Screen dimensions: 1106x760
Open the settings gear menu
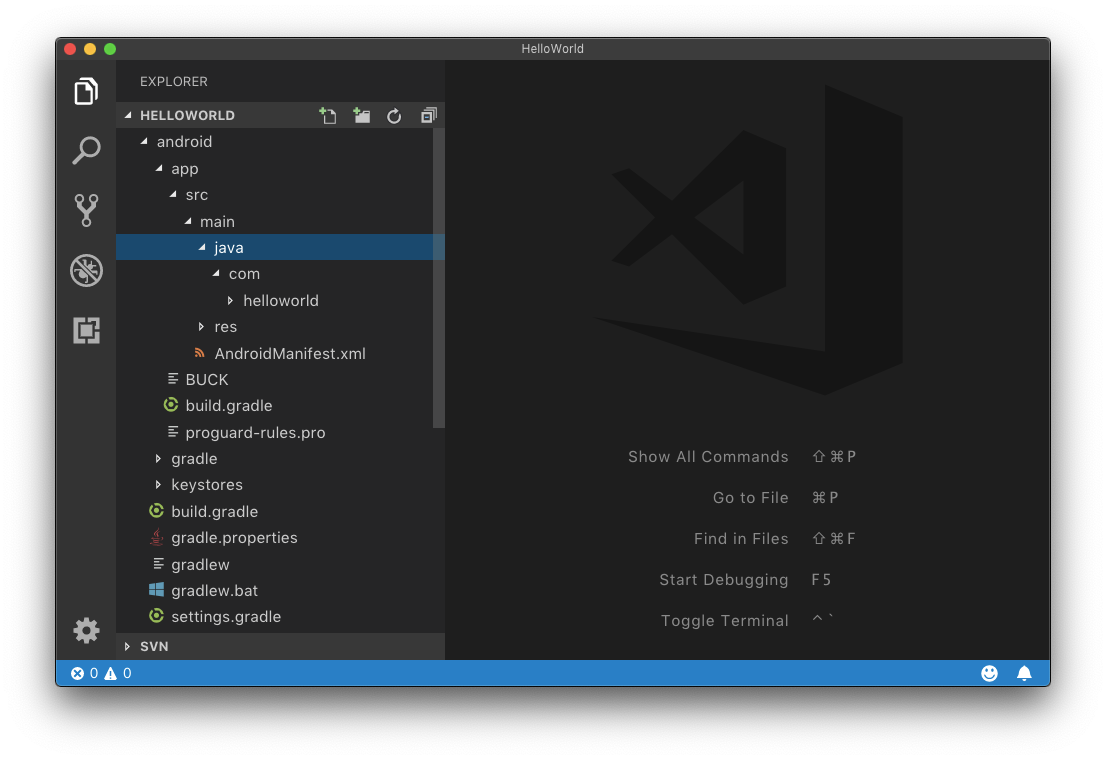(x=86, y=630)
